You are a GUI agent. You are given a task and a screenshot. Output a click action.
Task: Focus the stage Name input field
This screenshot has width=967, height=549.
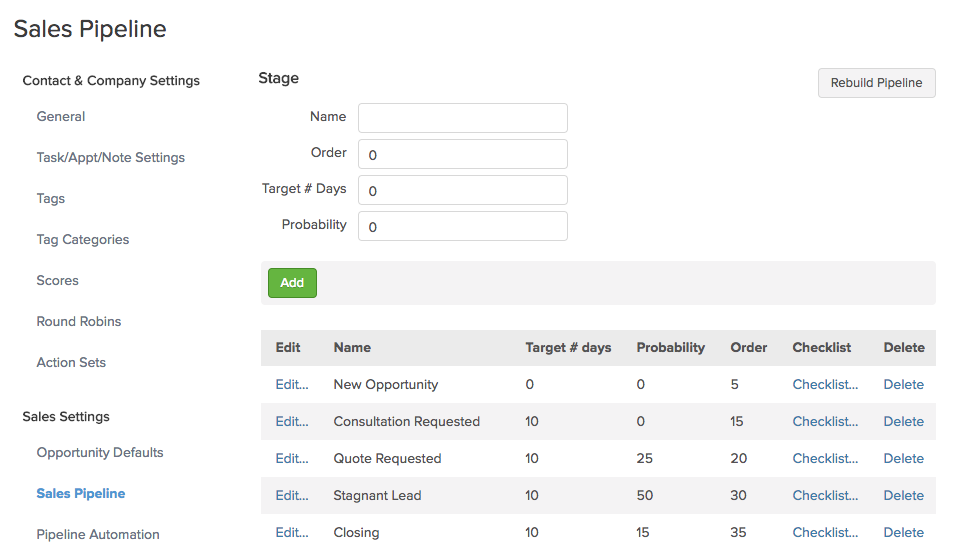tap(462, 118)
